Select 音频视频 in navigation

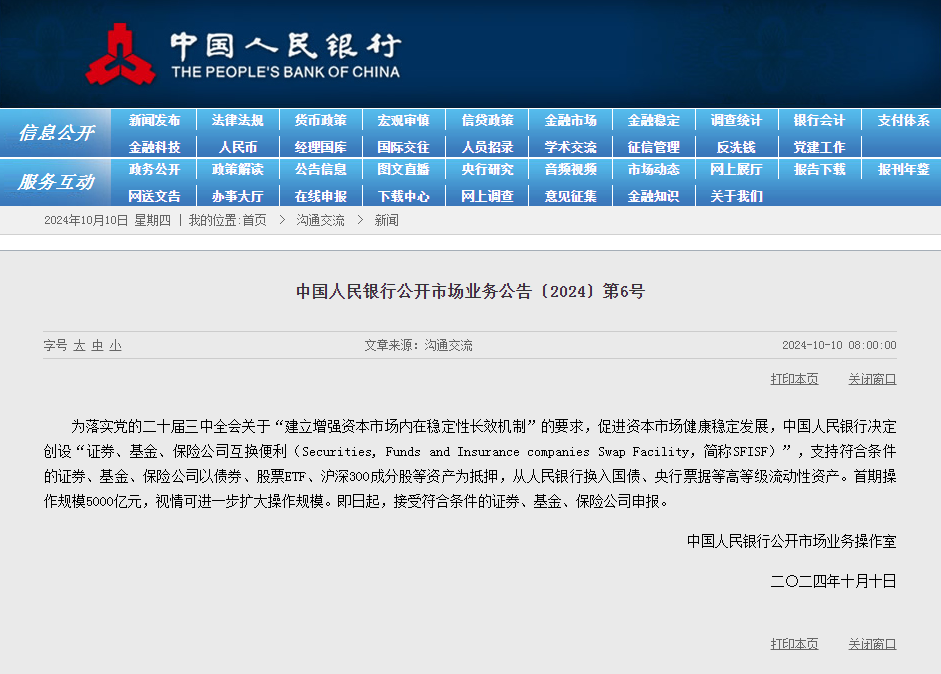click(x=571, y=169)
